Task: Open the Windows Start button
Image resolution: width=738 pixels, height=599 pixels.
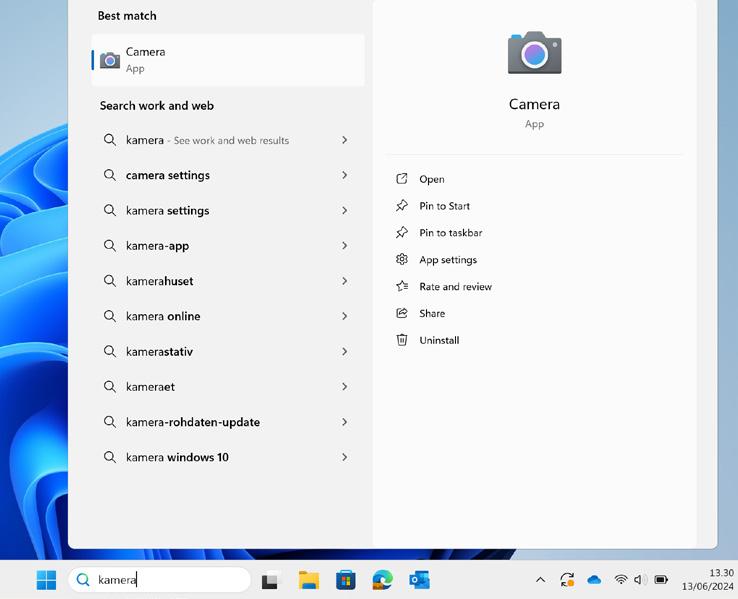Action: [x=46, y=580]
